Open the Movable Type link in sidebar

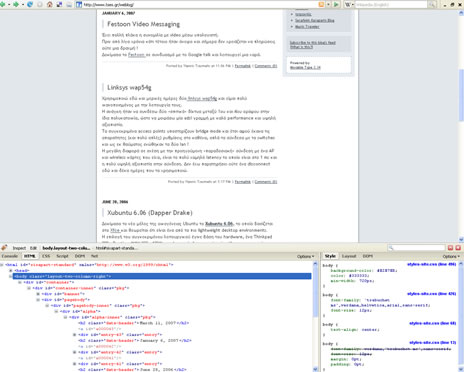click(305, 67)
